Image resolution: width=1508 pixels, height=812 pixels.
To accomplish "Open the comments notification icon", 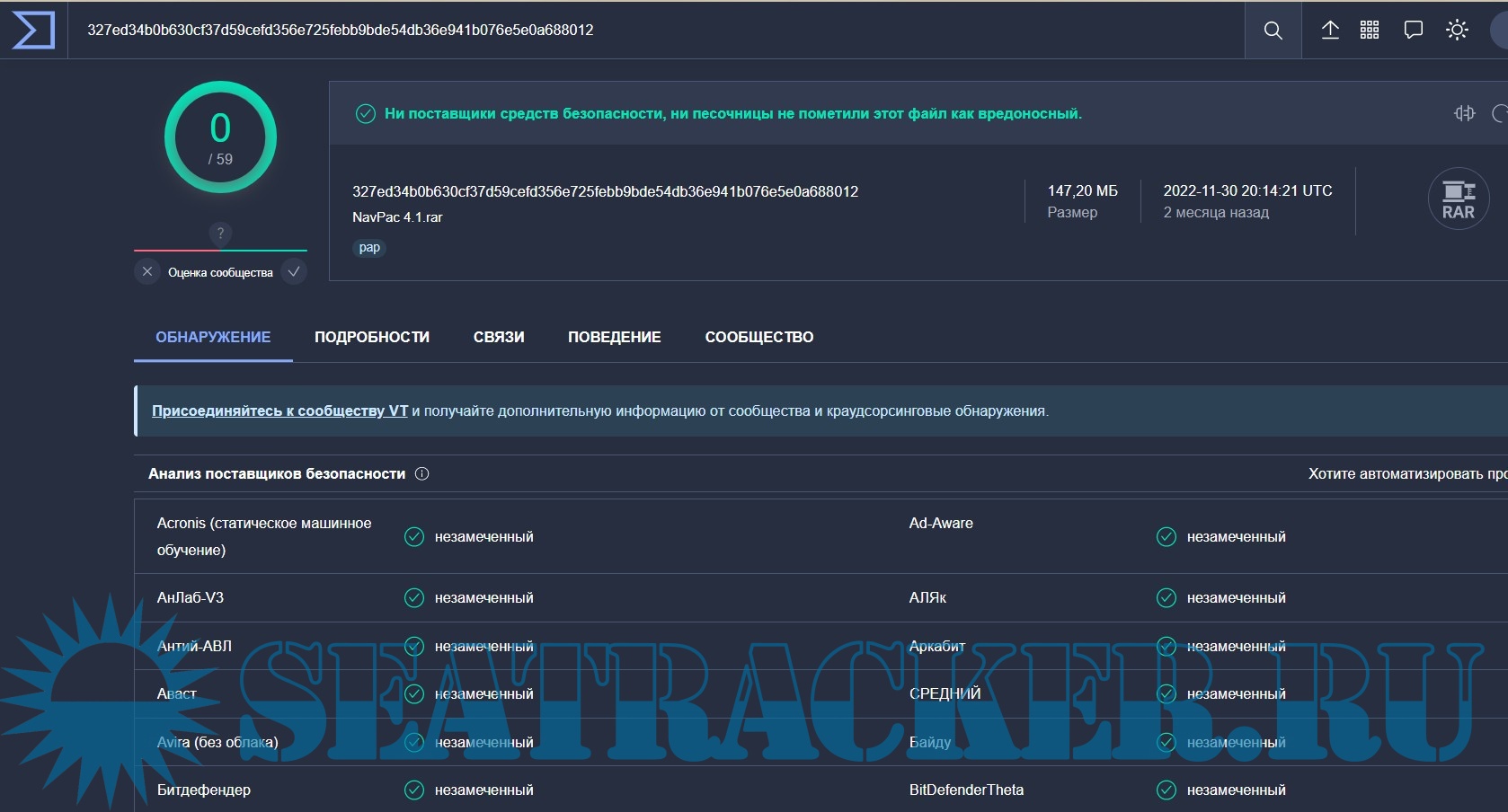I will click(1413, 31).
